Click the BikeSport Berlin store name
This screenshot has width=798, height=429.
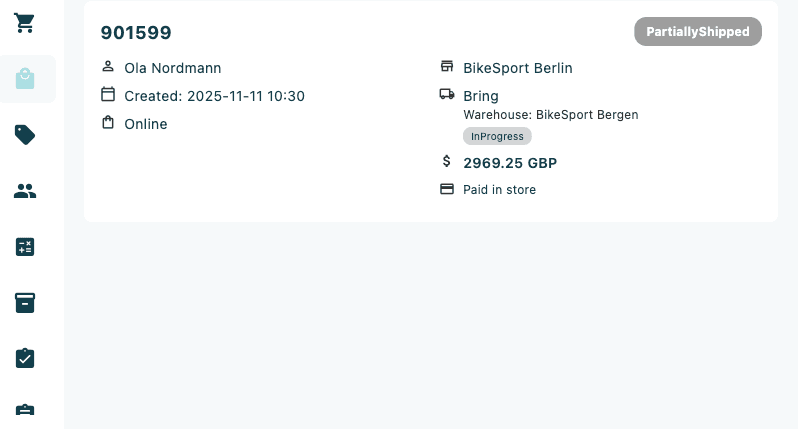tap(518, 68)
